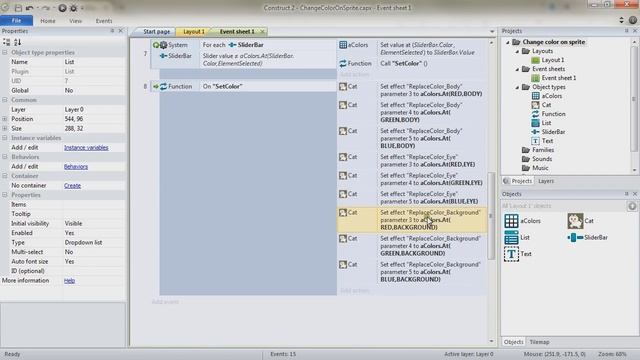Select Cat object in Objects panel
Viewport: 640px width, 360px height.
(x=580, y=221)
